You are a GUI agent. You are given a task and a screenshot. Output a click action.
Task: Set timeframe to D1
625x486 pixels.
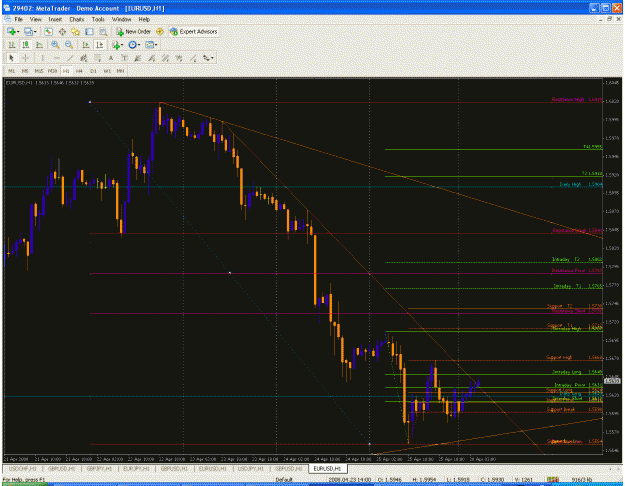point(93,71)
